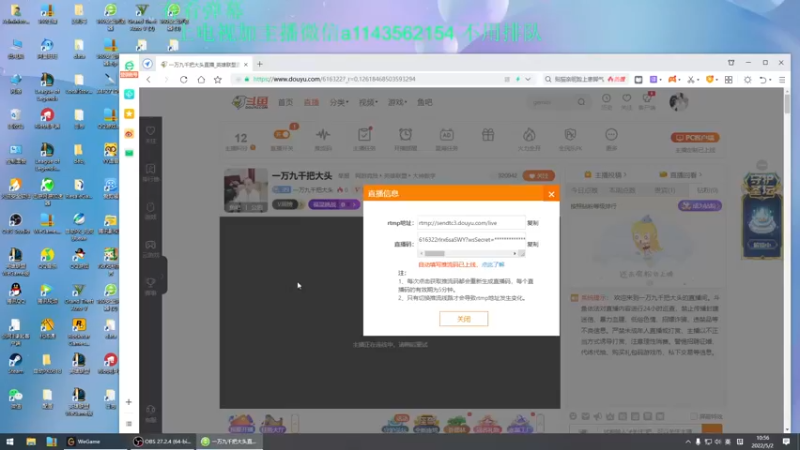Image resolution: width=800 pixels, height=450 pixels.
Task: Open the gift box icon
Action: (x=488, y=135)
